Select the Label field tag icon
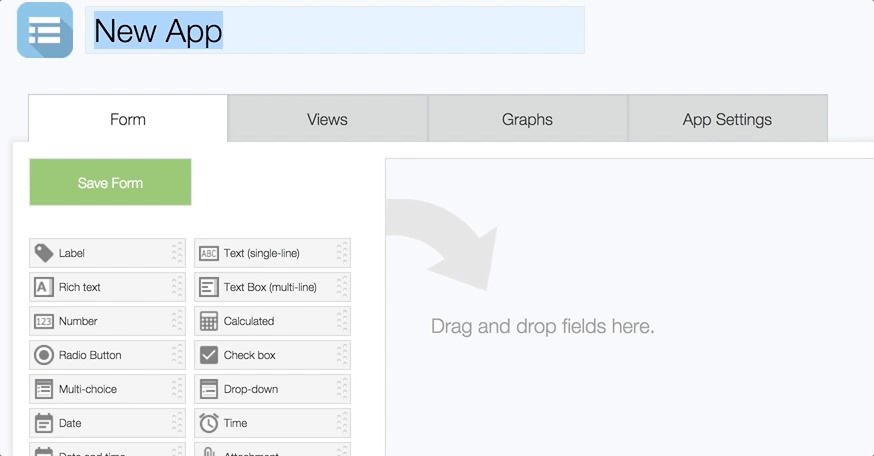The height and width of the screenshot is (456, 874). [44, 253]
